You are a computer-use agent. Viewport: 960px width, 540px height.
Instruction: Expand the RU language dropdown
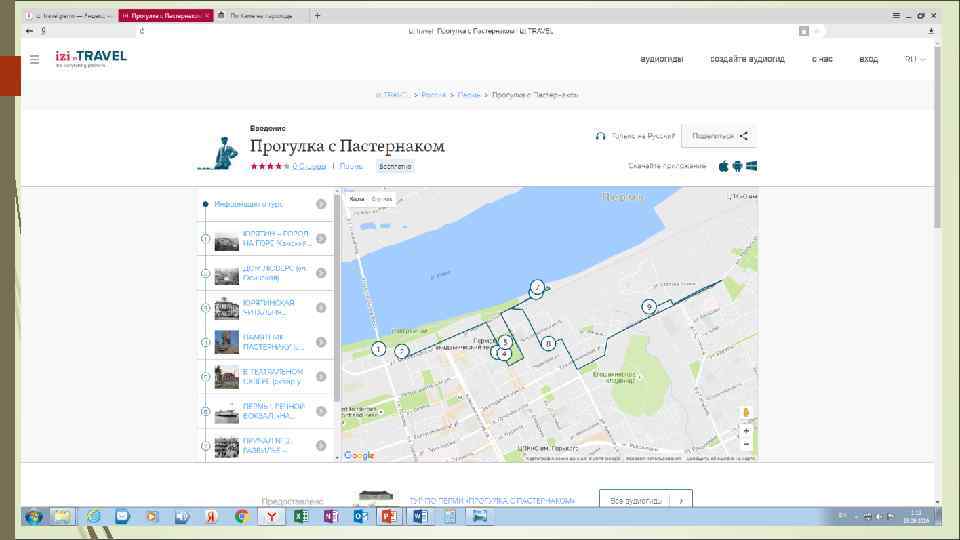coord(915,59)
